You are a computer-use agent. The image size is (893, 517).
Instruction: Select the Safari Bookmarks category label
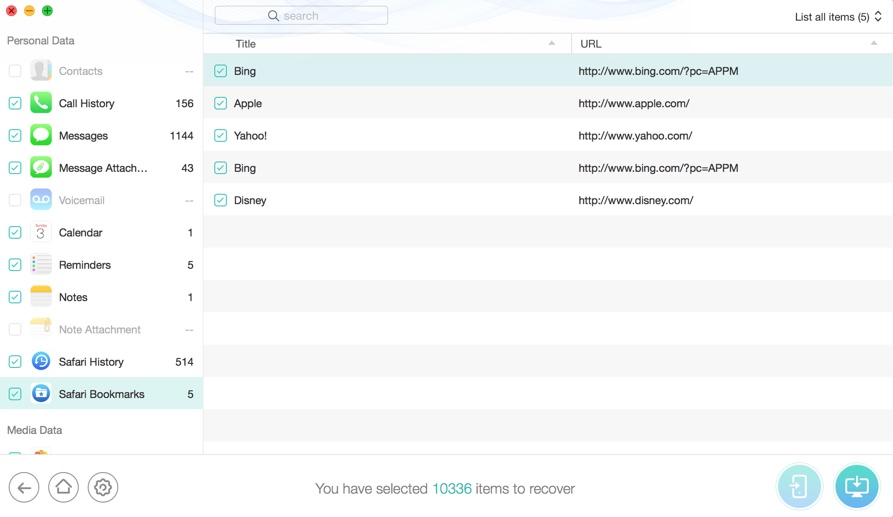(101, 393)
